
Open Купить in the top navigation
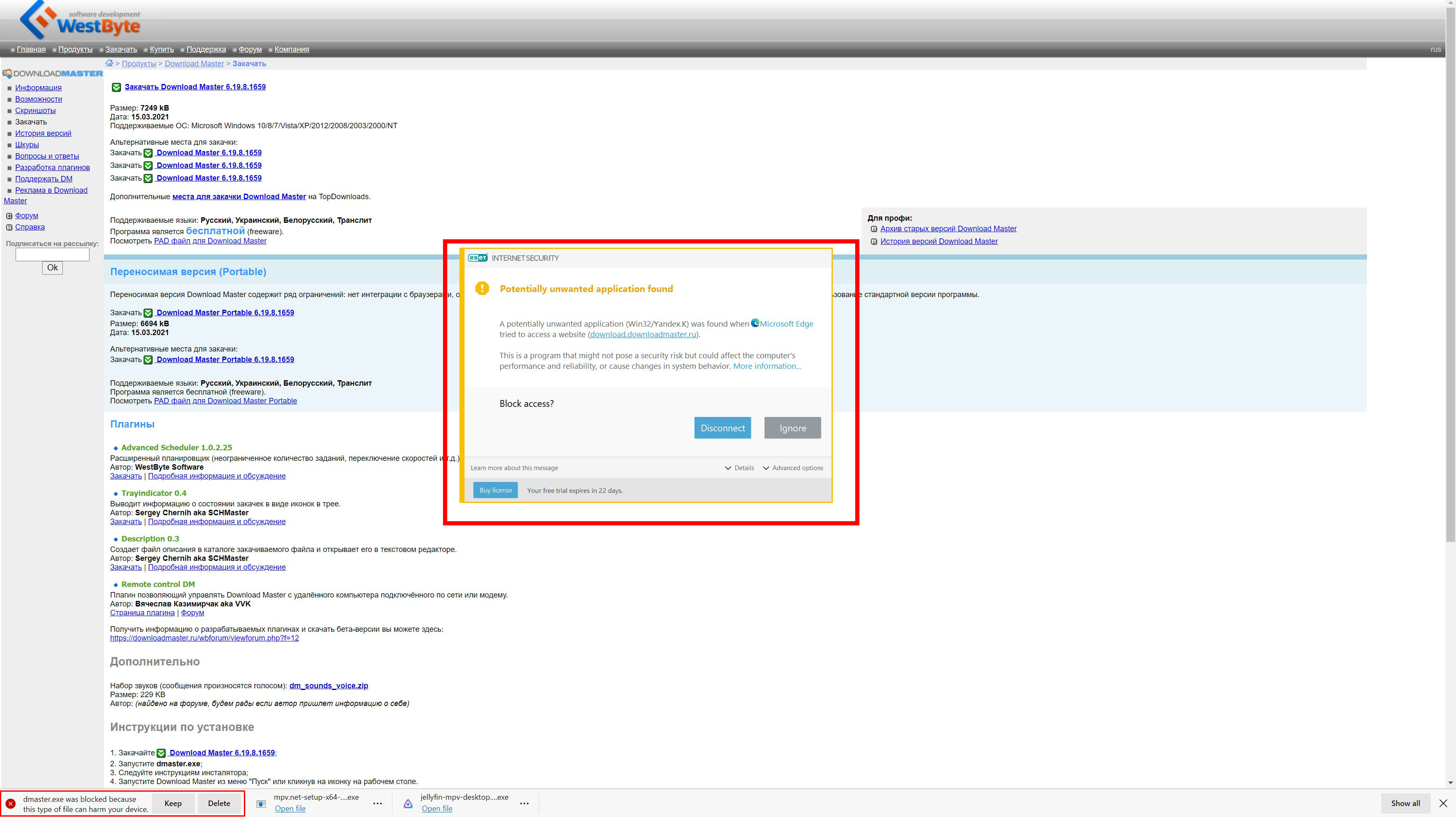tap(162, 49)
